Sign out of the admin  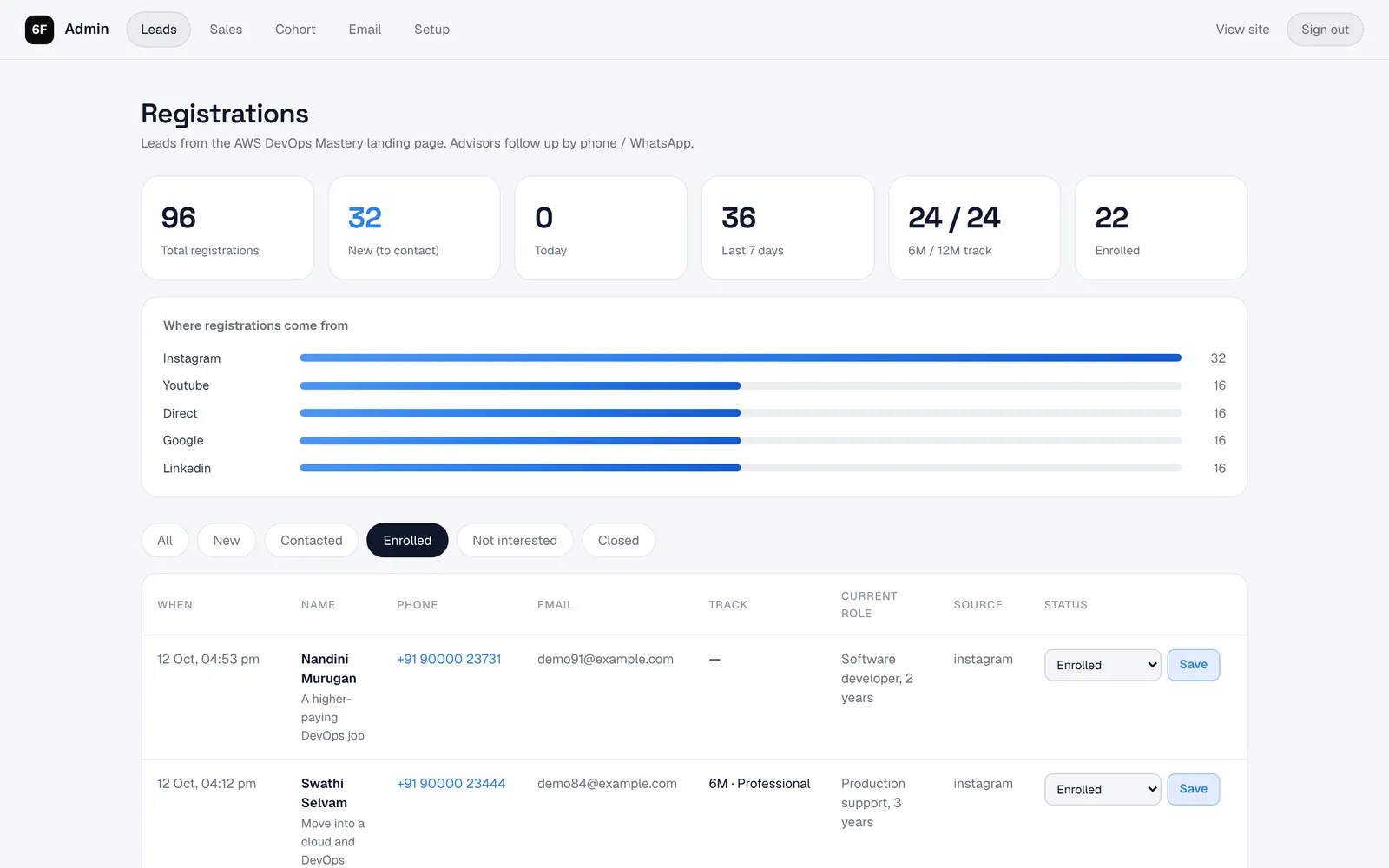point(1325,30)
